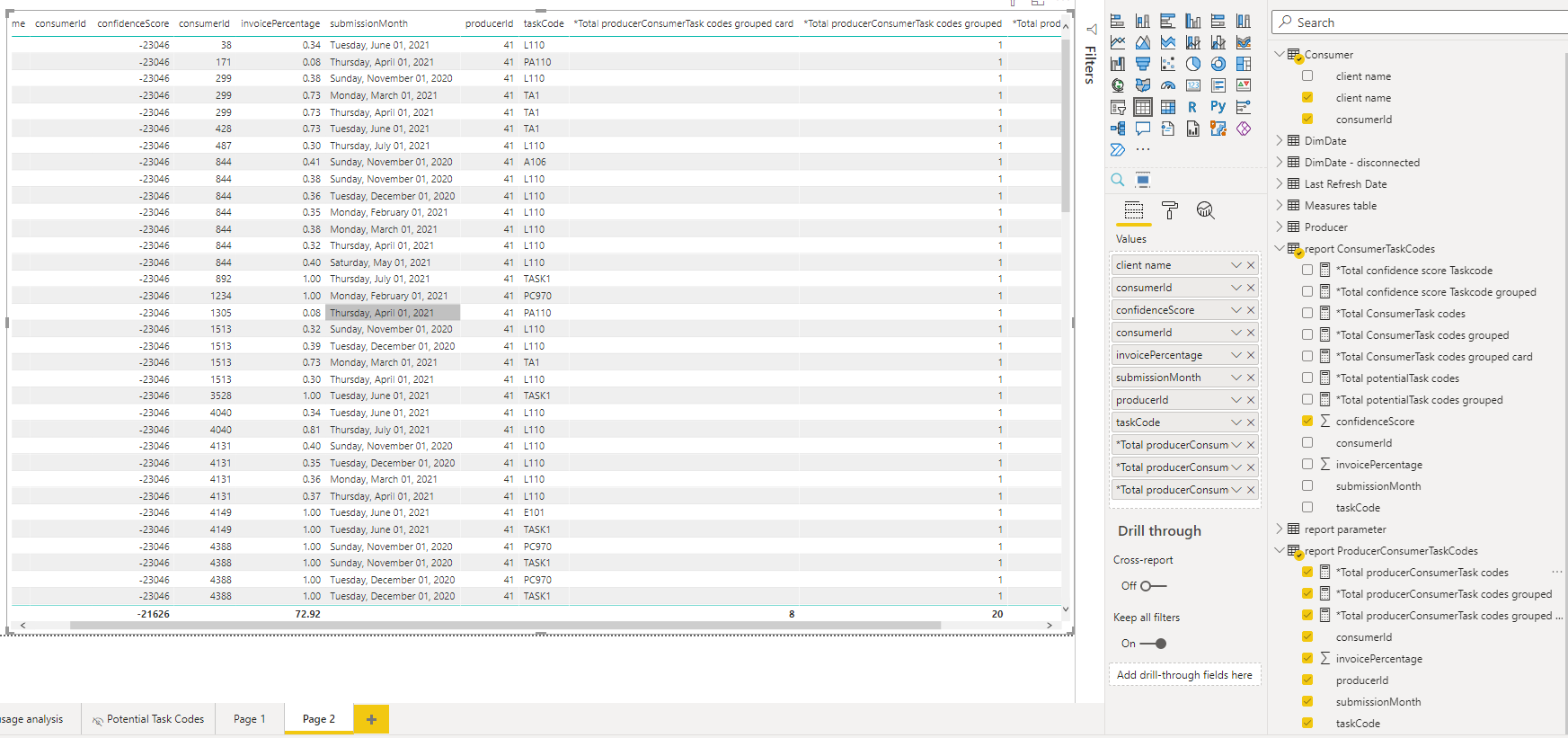Select the Page 2 tab
Viewport: 1568px width, 738px height.
tap(319, 719)
